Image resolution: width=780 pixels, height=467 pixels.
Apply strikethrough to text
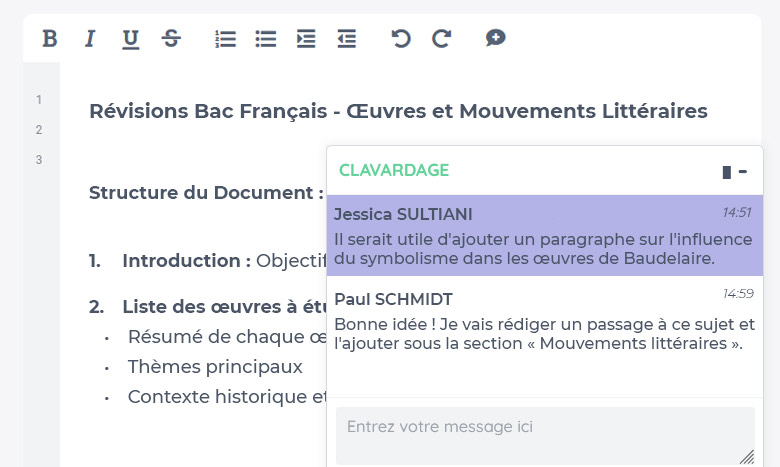point(171,38)
